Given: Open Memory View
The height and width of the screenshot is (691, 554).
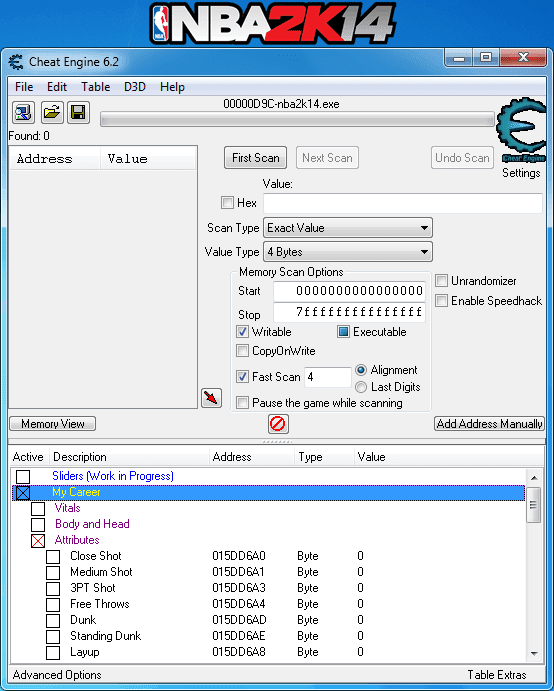Looking at the screenshot, I should (52, 424).
